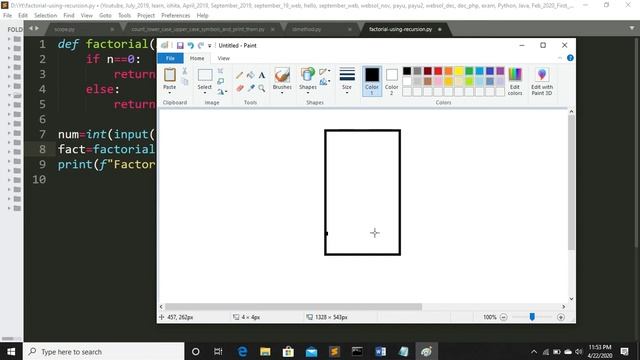Select Color 1 black swatch button
640x360 pixels.
click(371, 81)
